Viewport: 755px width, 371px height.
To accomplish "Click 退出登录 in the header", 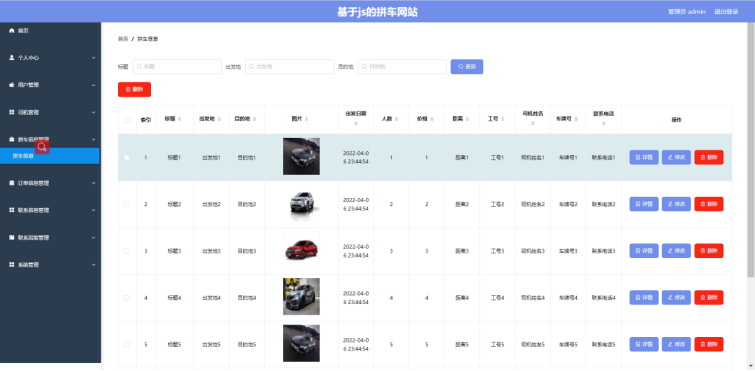I will pos(726,12).
